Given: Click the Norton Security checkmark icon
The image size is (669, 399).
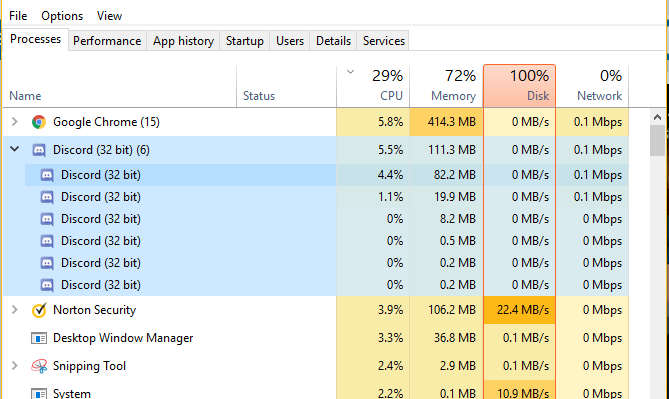Looking at the screenshot, I should [39, 310].
